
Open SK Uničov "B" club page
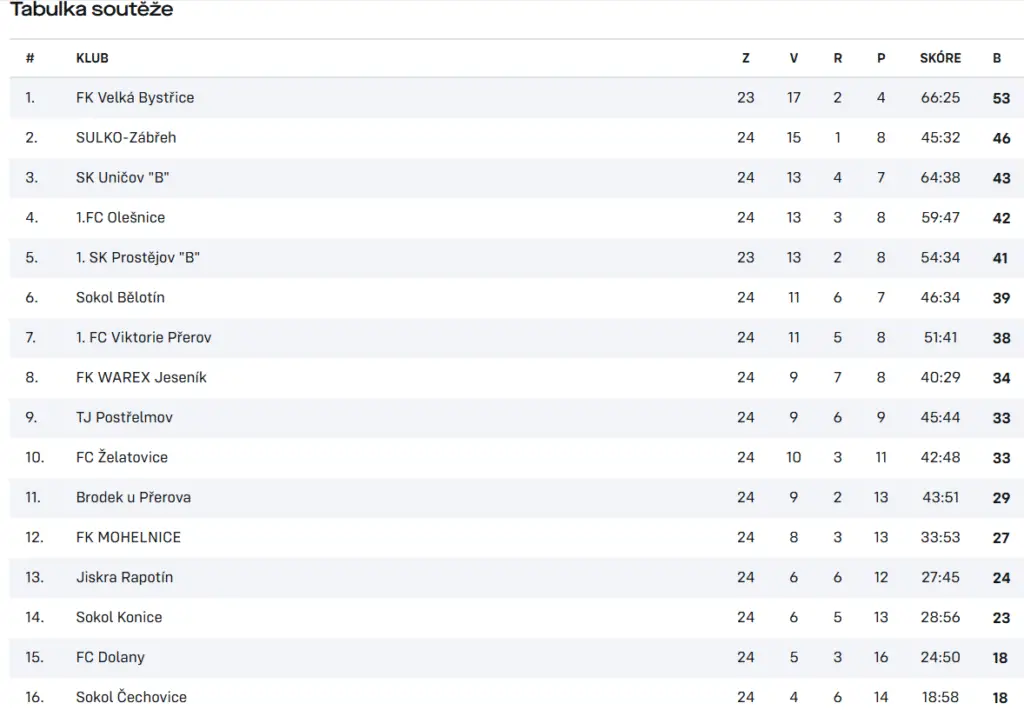[x=122, y=178]
